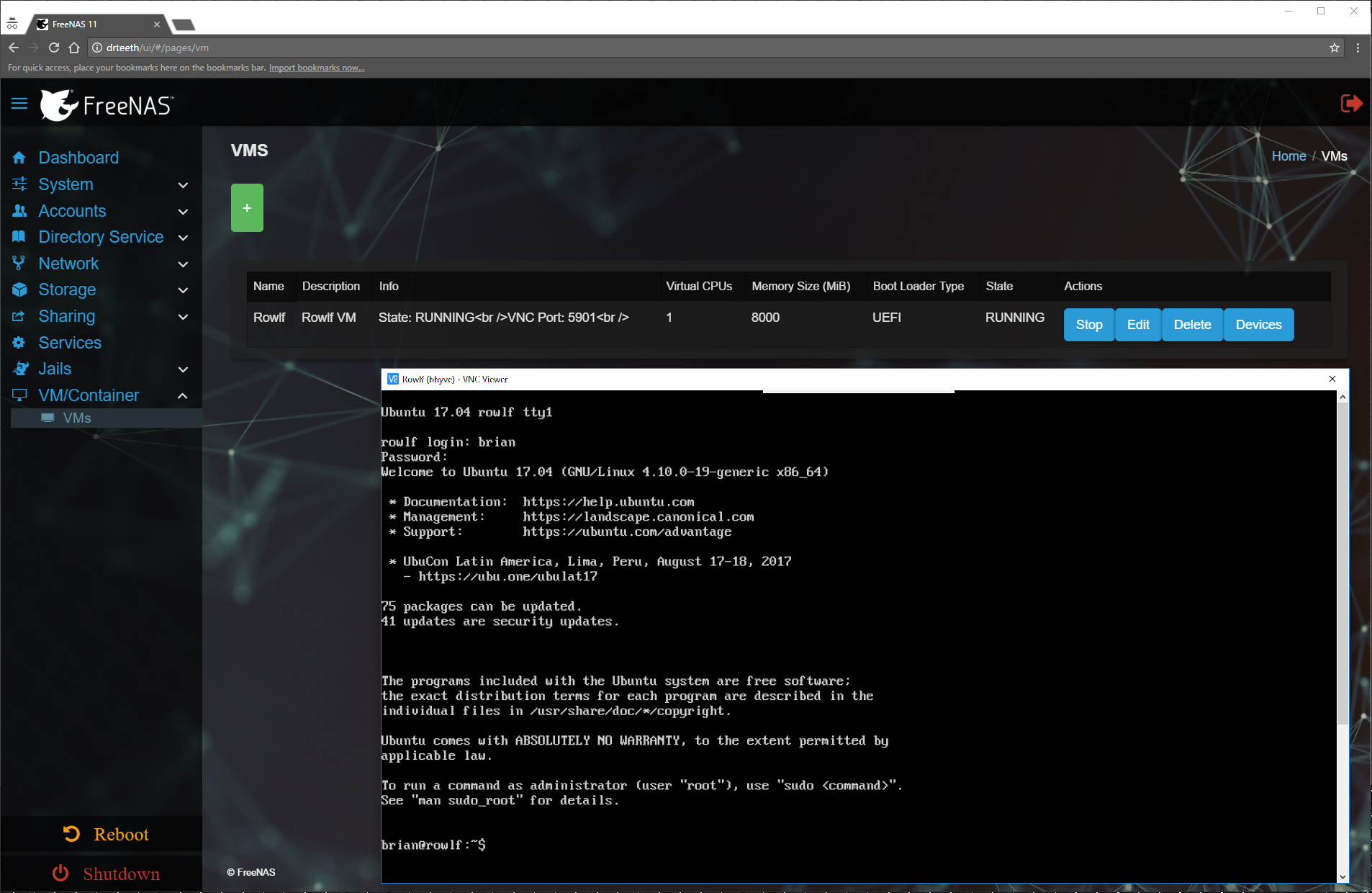Edit the Rowlf VM
The width and height of the screenshot is (1372, 893).
point(1138,325)
